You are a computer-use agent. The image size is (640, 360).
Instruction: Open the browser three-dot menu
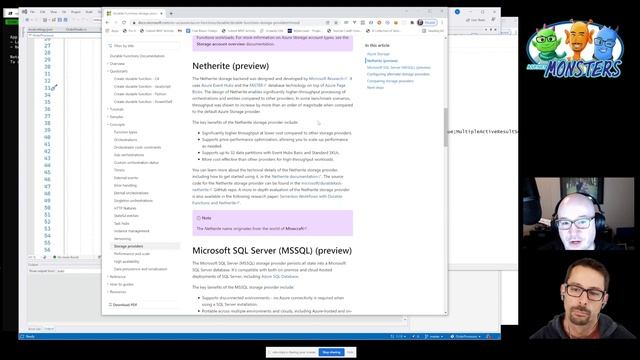tap(442, 22)
